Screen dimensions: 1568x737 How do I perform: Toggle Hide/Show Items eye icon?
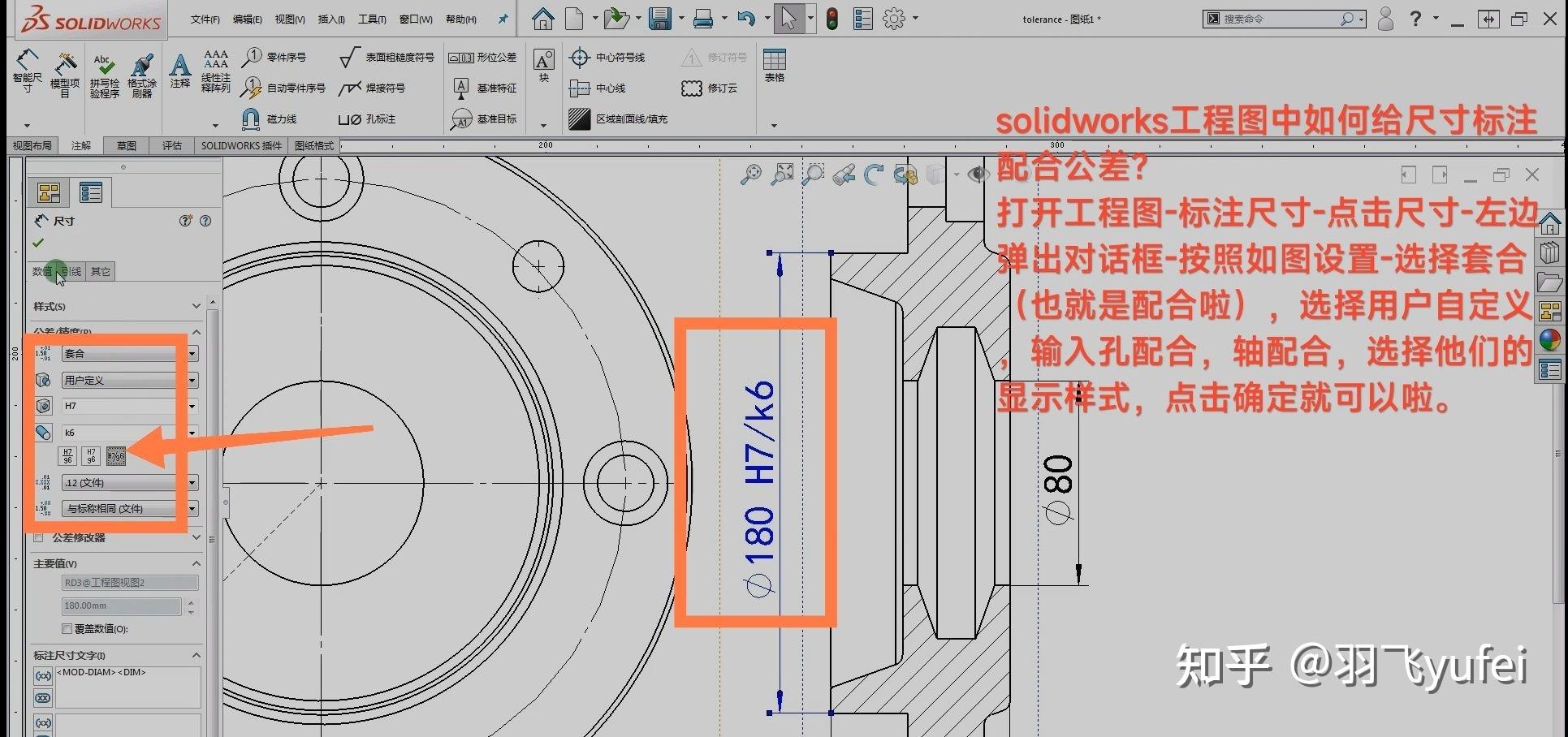pos(978,174)
